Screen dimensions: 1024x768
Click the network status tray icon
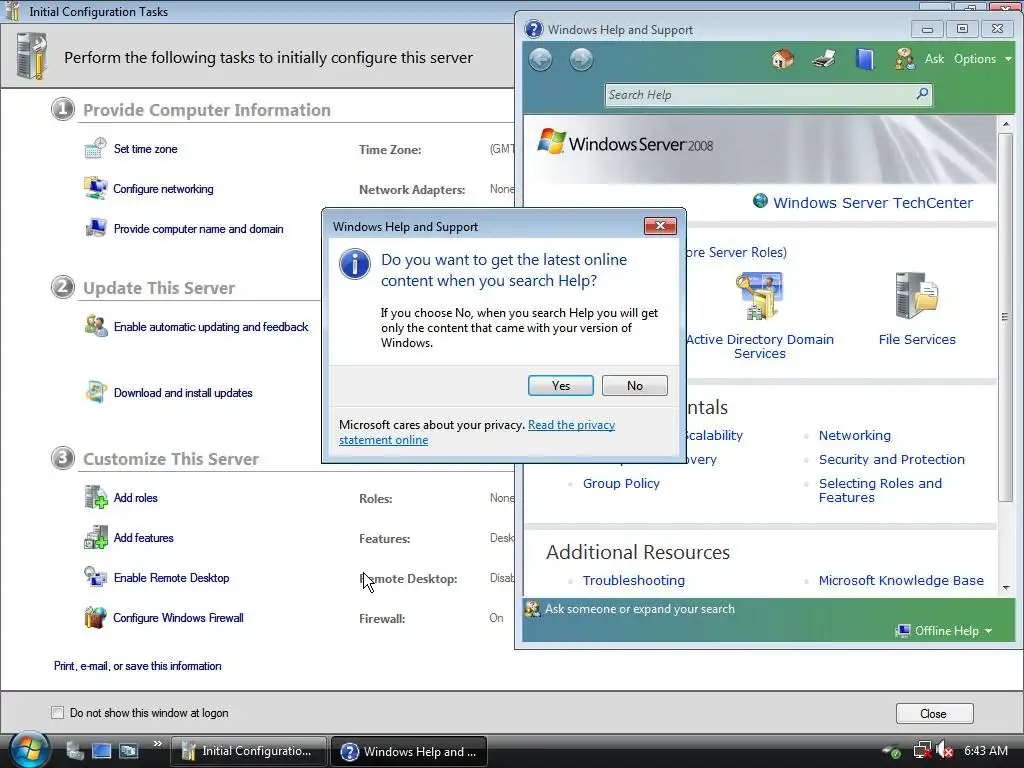click(x=921, y=751)
